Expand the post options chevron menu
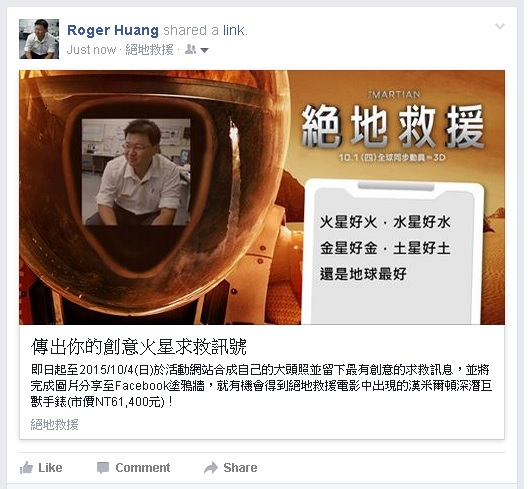The image size is (528, 489). tap(500, 26)
